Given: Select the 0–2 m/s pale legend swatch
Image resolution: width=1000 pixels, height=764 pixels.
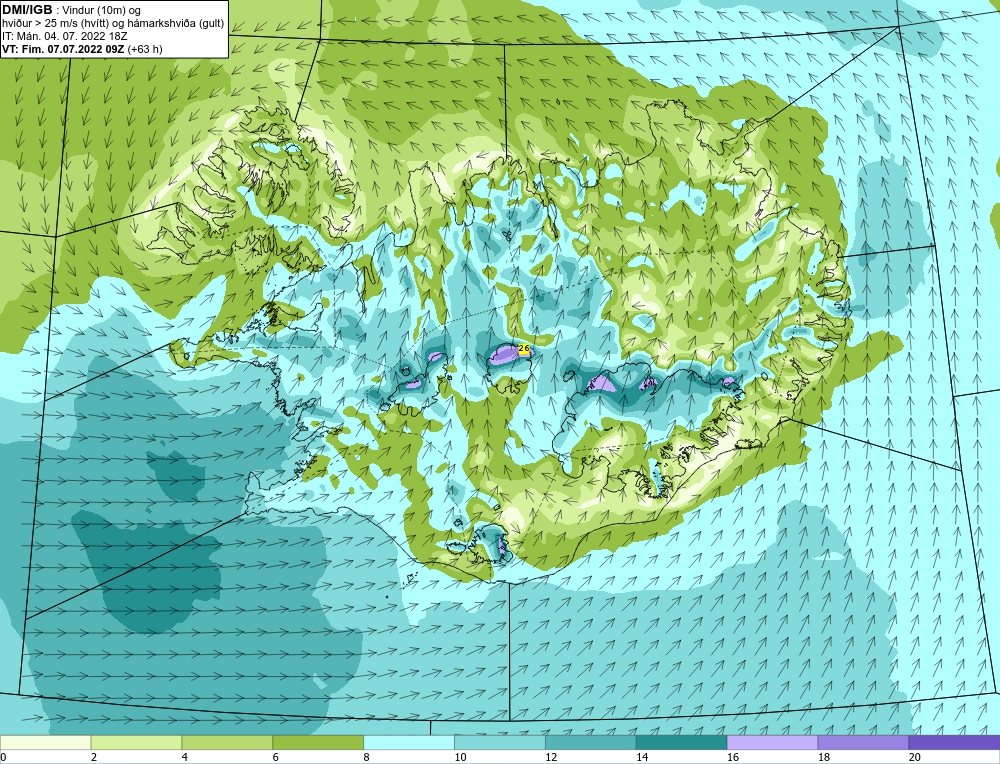Looking at the screenshot, I should pos(45,742).
